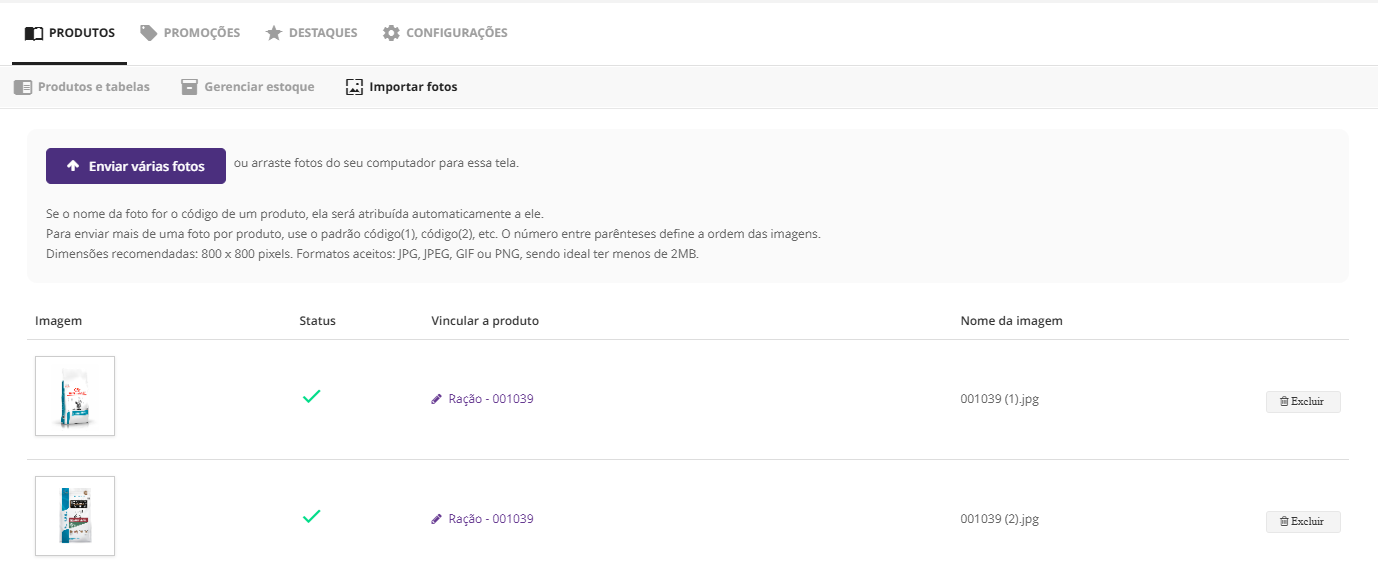Open thumbnail of first product photo
This screenshot has width=1378, height=582.
[75, 396]
